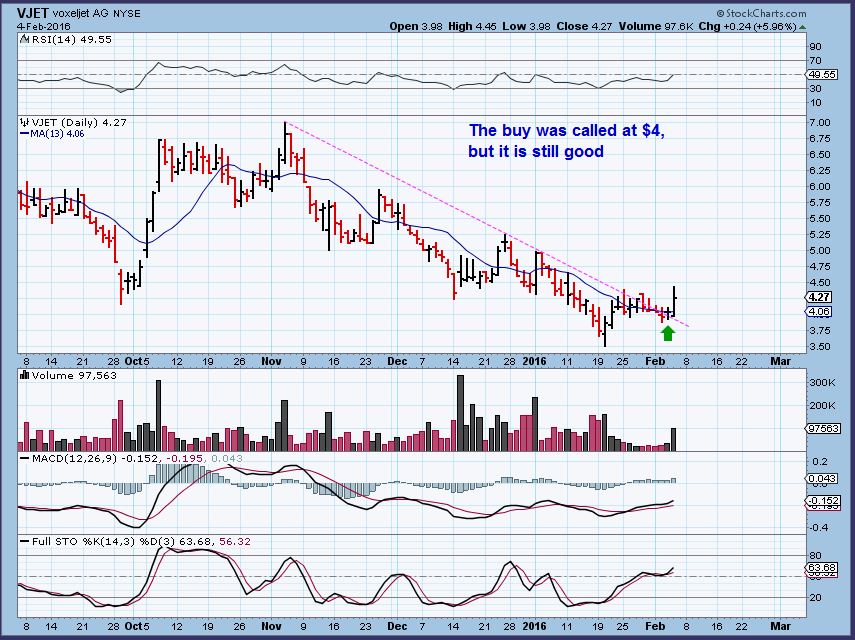Click the 'Nov' label on bottom date axis
The height and width of the screenshot is (640, 855).
(272, 626)
